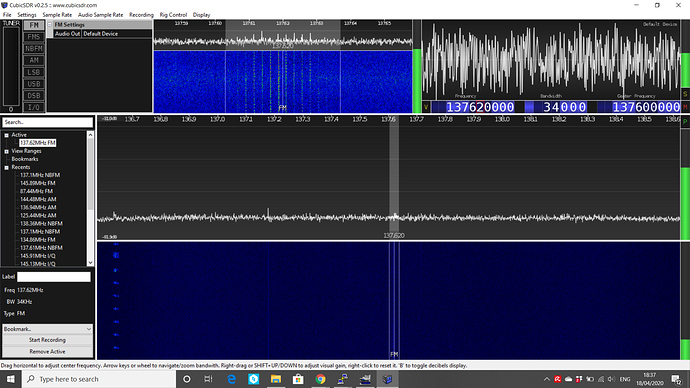690x388 pixels.
Task: Click into the bookmark Search field
Action: 48,122
